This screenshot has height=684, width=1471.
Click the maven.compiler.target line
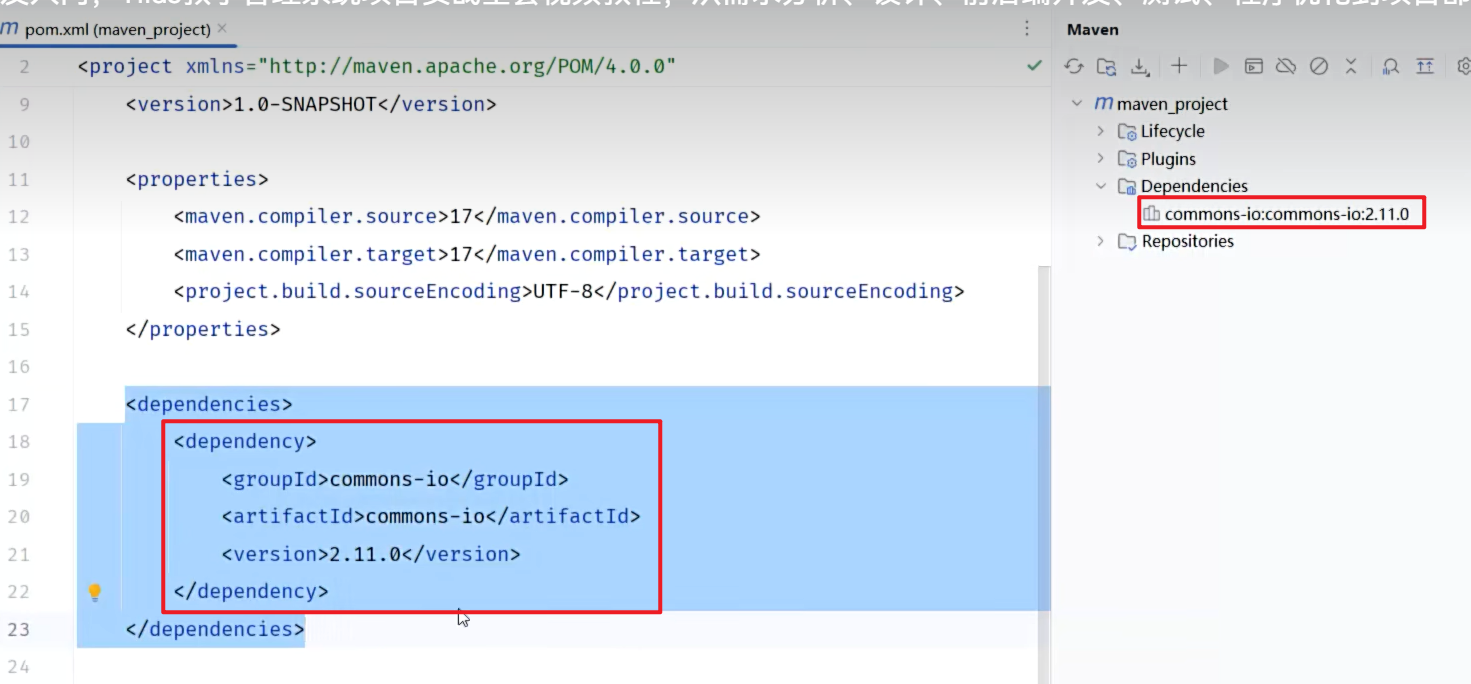(x=467, y=254)
